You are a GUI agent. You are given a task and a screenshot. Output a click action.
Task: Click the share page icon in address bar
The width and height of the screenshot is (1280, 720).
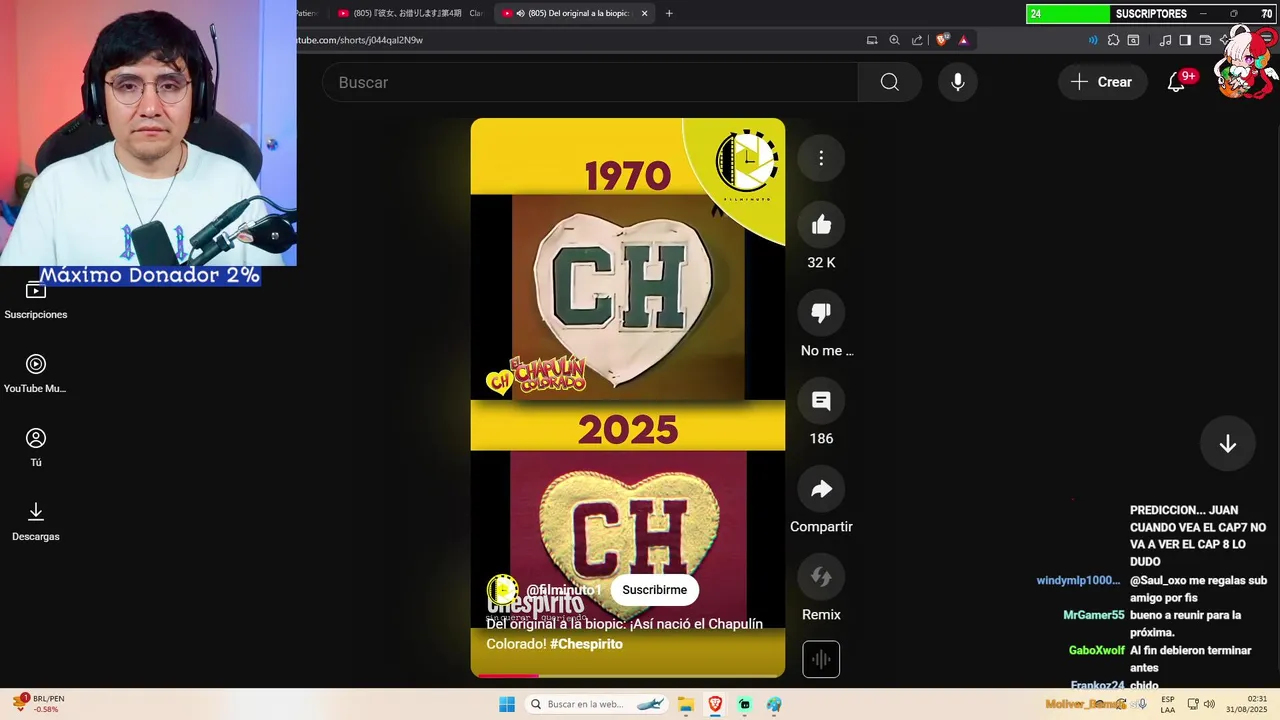coord(917,40)
